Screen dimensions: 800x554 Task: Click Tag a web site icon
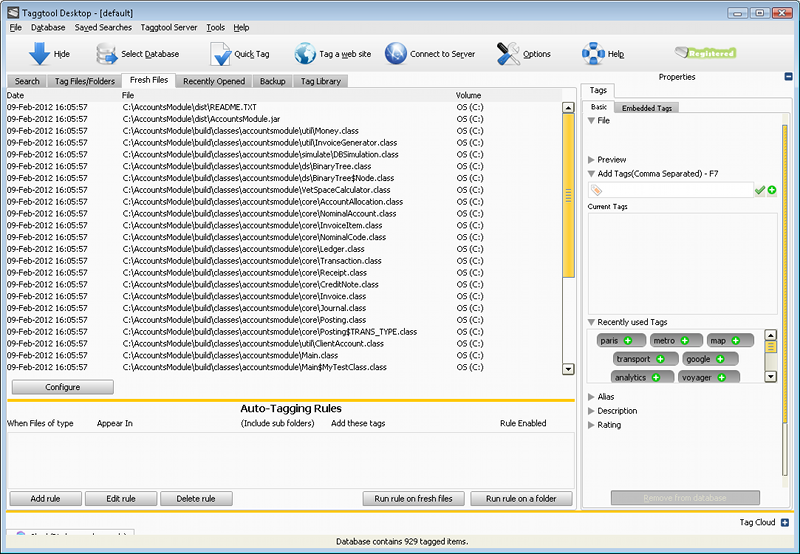(x=306, y=53)
